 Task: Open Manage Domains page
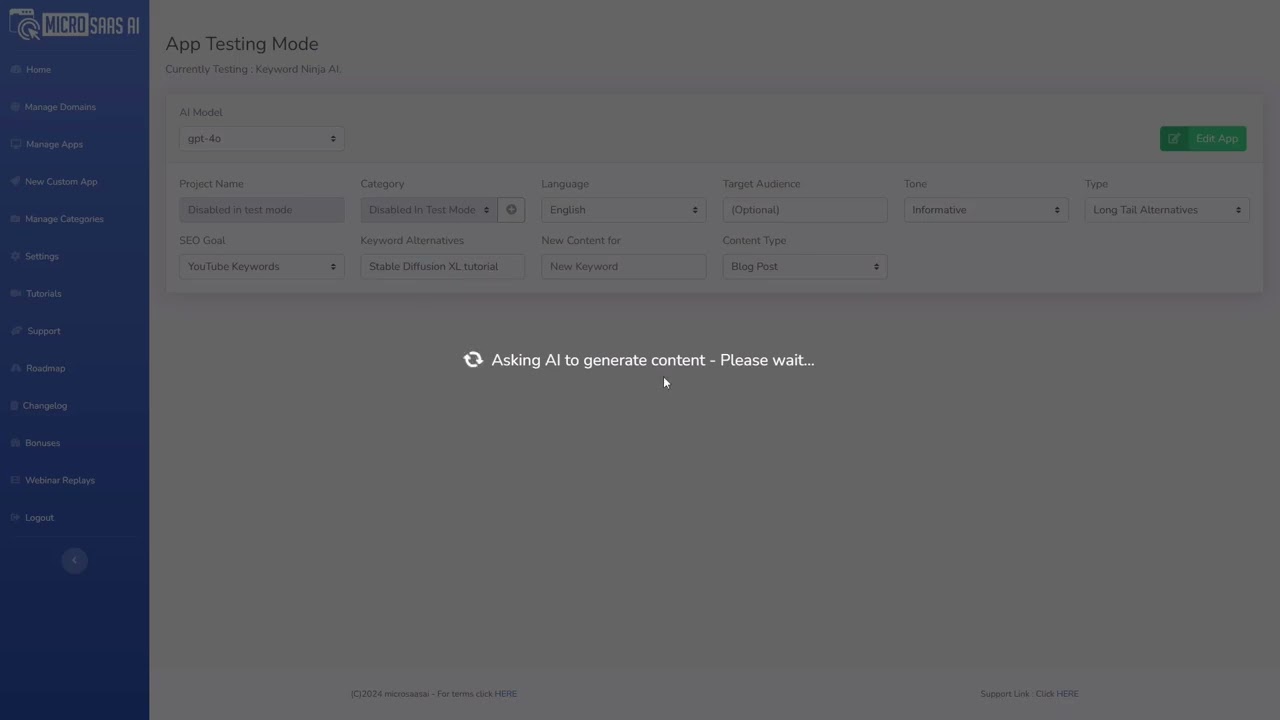click(60, 107)
